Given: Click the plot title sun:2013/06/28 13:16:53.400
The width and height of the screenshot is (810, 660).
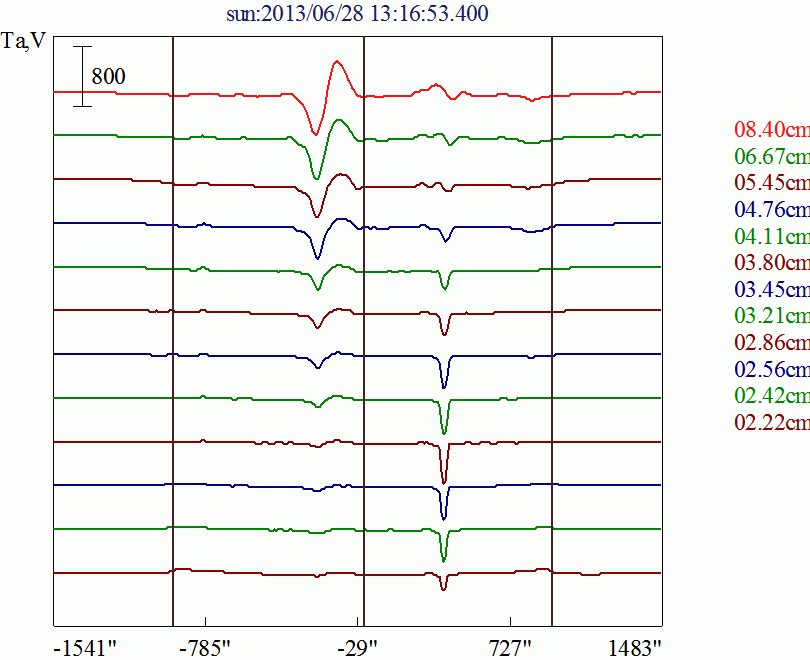Looking at the screenshot, I should pyautogui.click(x=357, y=14).
